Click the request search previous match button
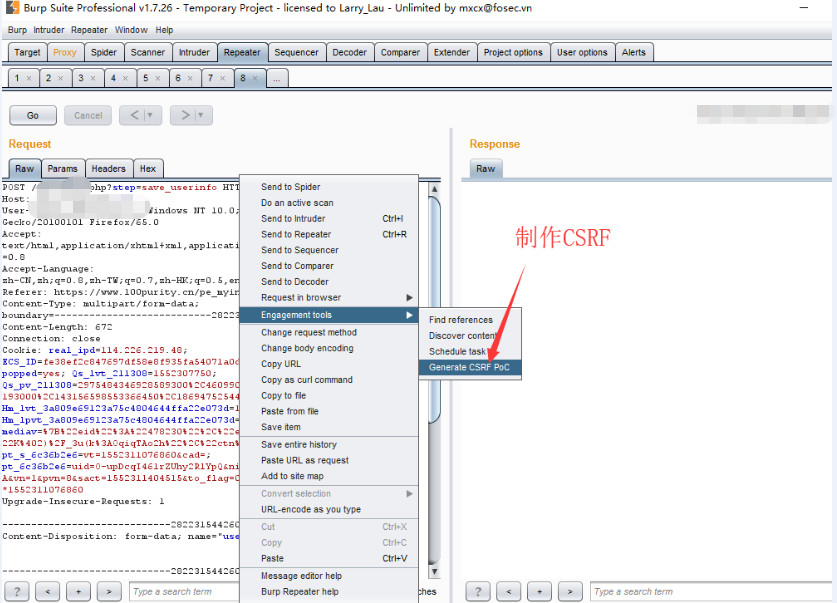The image size is (837, 603). [x=48, y=591]
